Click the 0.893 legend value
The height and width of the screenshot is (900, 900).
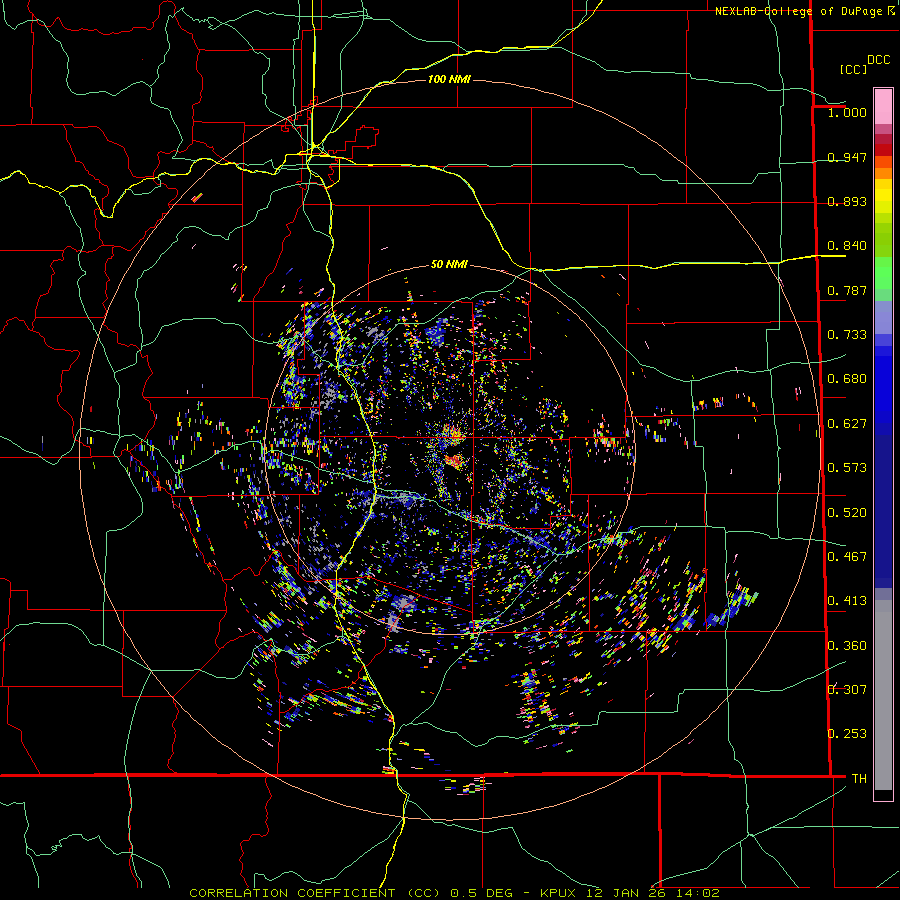click(x=847, y=201)
